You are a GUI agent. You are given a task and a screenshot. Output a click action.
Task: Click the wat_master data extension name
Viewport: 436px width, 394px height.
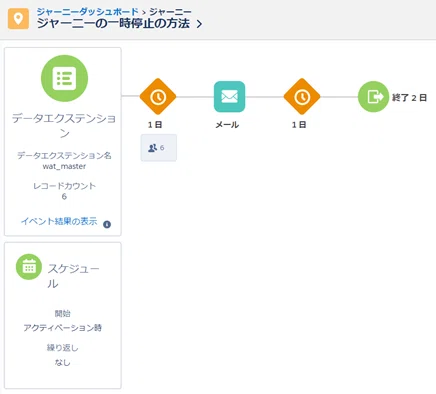[64, 166]
